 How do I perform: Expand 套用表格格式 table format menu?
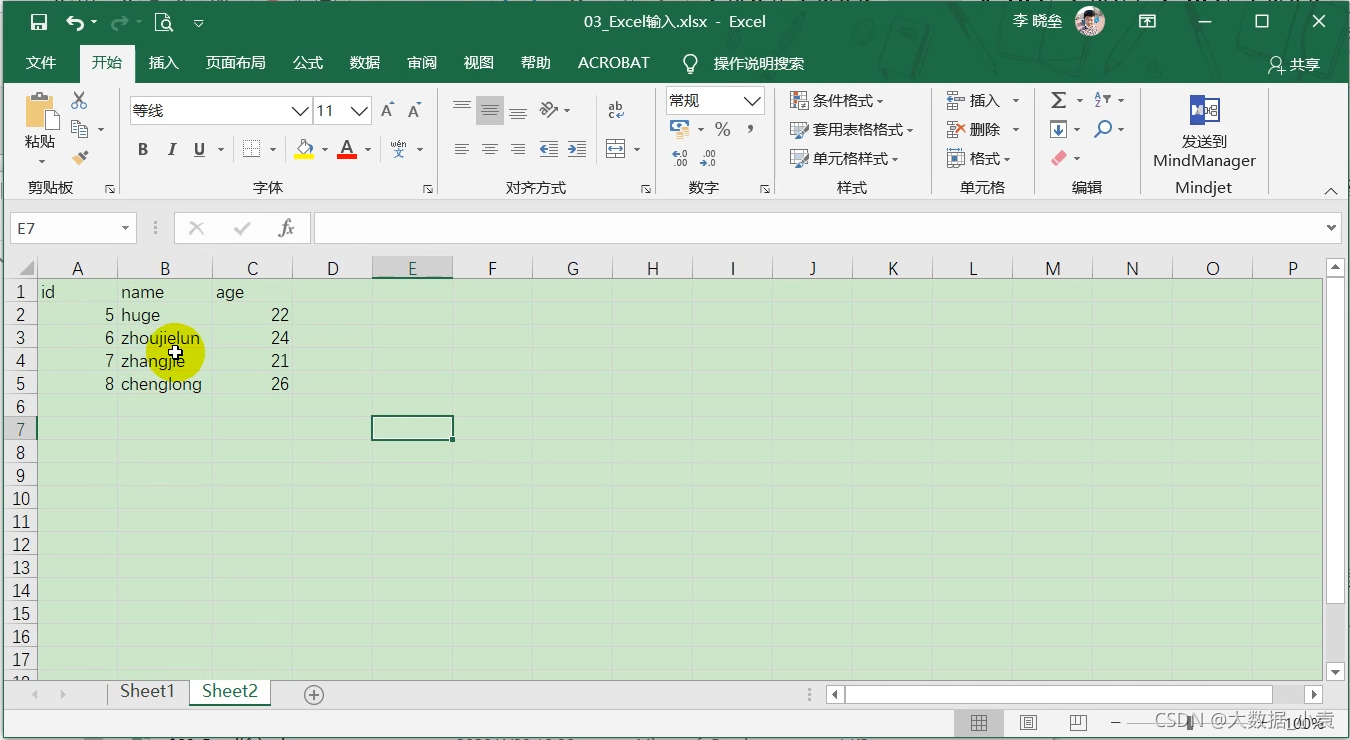point(851,129)
